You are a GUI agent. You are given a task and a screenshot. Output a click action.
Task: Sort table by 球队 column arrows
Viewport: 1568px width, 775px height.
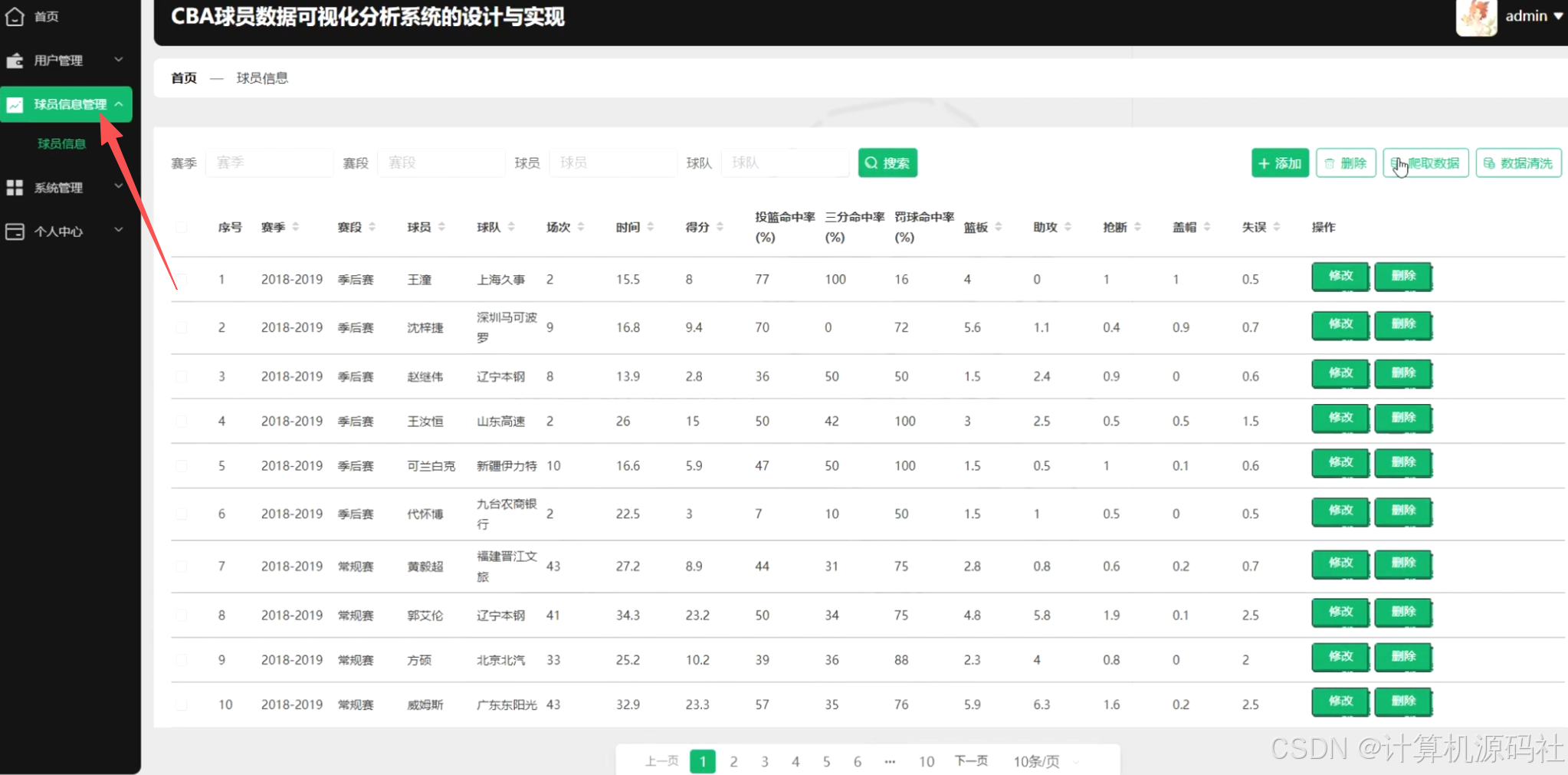coord(511,227)
